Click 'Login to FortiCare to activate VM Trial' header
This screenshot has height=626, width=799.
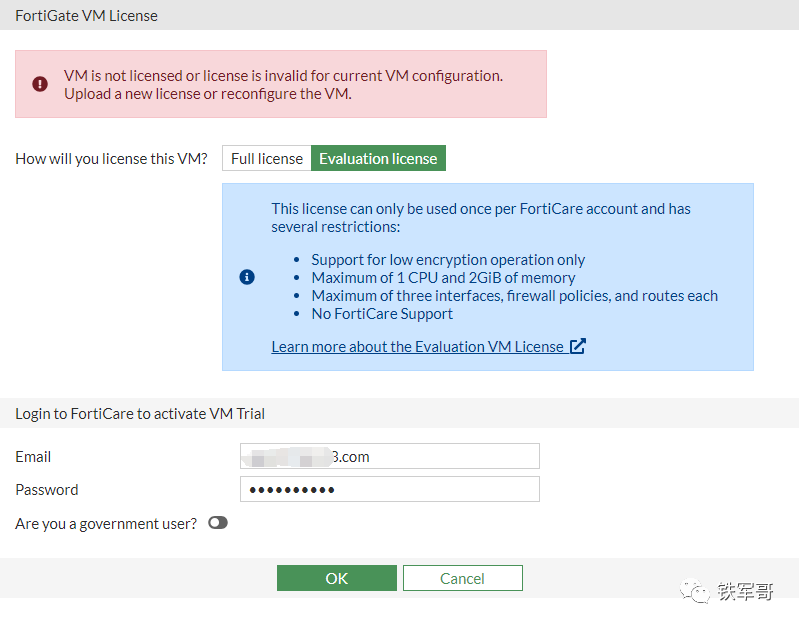click(x=140, y=413)
